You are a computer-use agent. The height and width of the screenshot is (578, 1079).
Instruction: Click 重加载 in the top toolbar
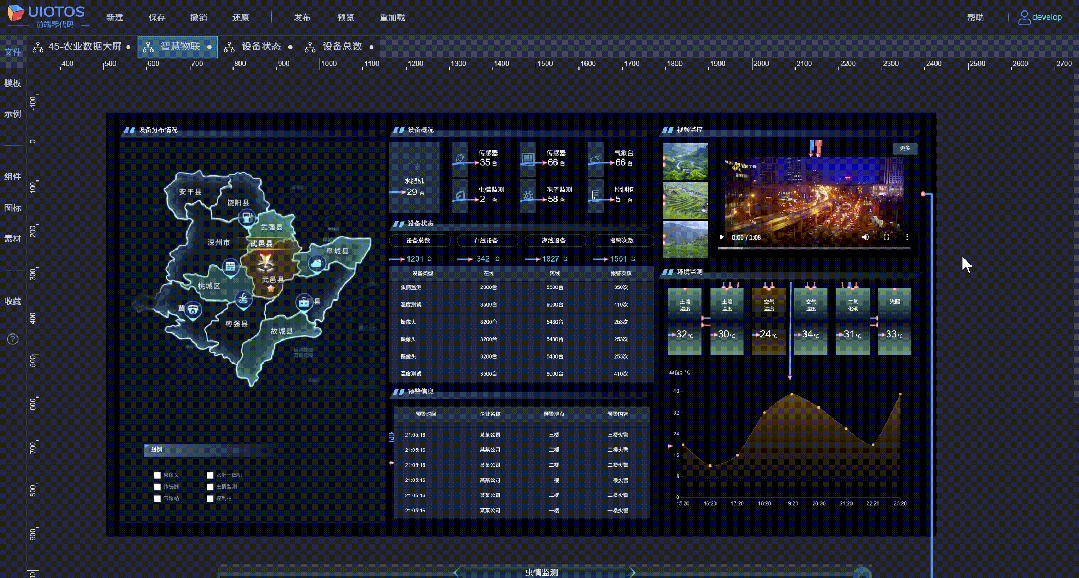pyautogui.click(x=392, y=17)
